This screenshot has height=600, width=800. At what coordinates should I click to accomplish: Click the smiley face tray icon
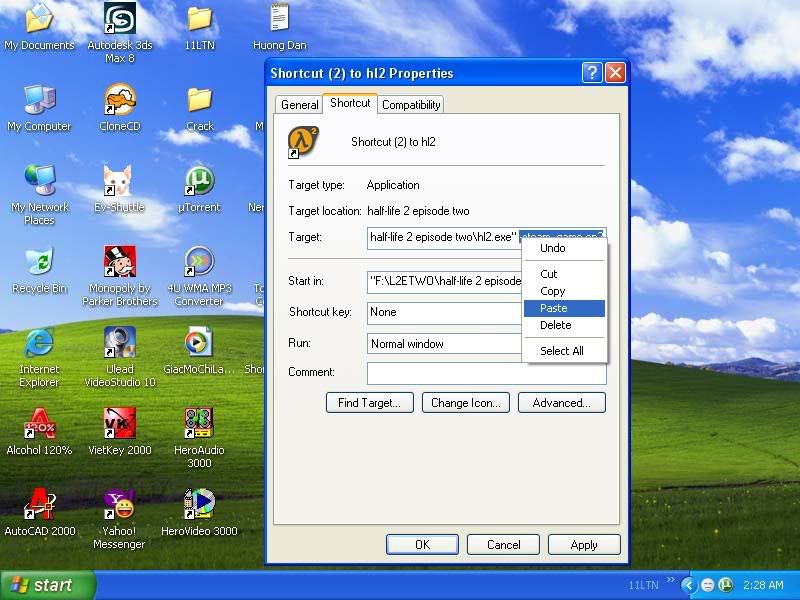[708, 585]
